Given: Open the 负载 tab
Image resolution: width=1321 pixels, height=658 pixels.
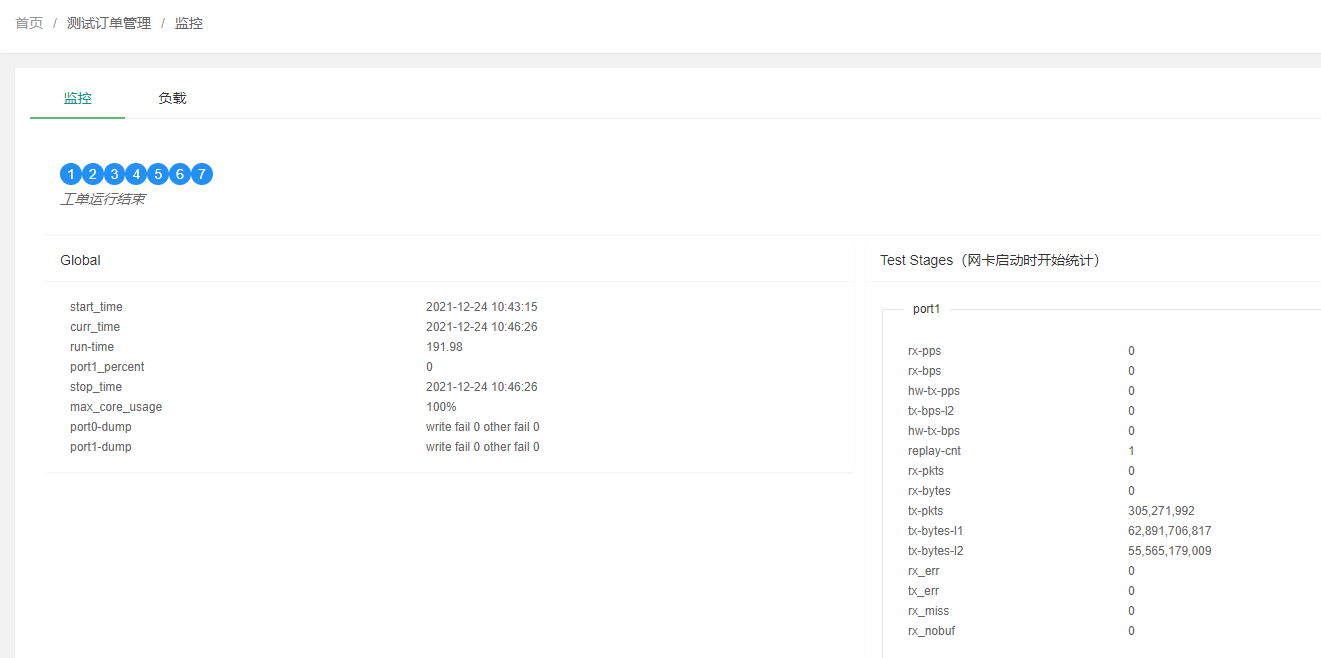Looking at the screenshot, I should pyautogui.click(x=172, y=98).
